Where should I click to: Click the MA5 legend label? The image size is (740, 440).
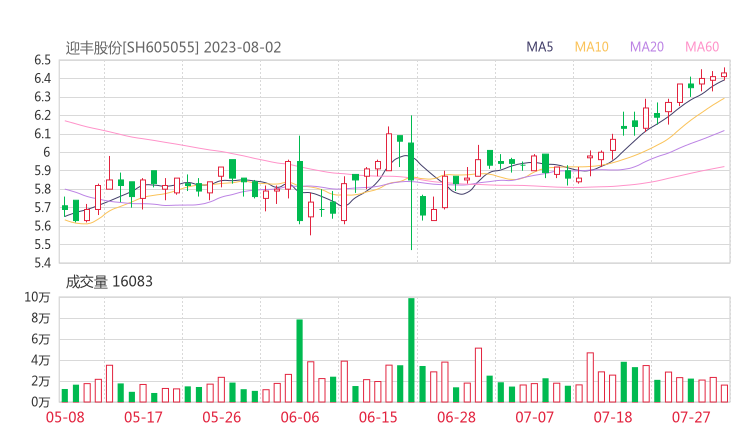pyautogui.click(x=539, y=47)
